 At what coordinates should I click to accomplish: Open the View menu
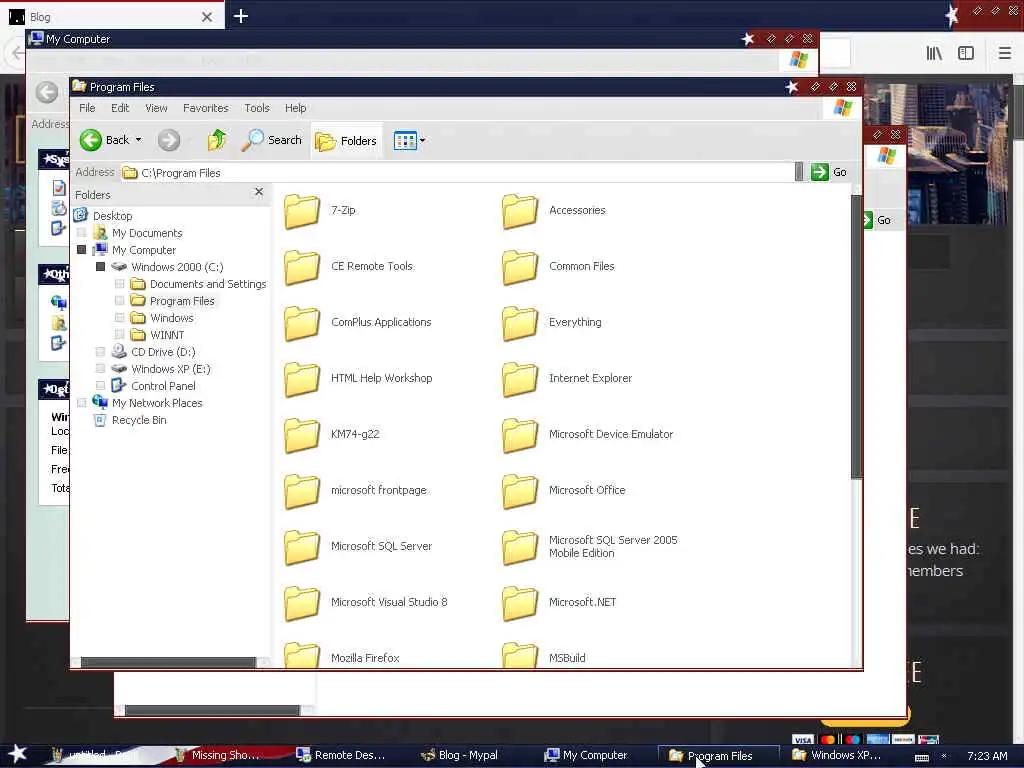click(x=156, y=108)
